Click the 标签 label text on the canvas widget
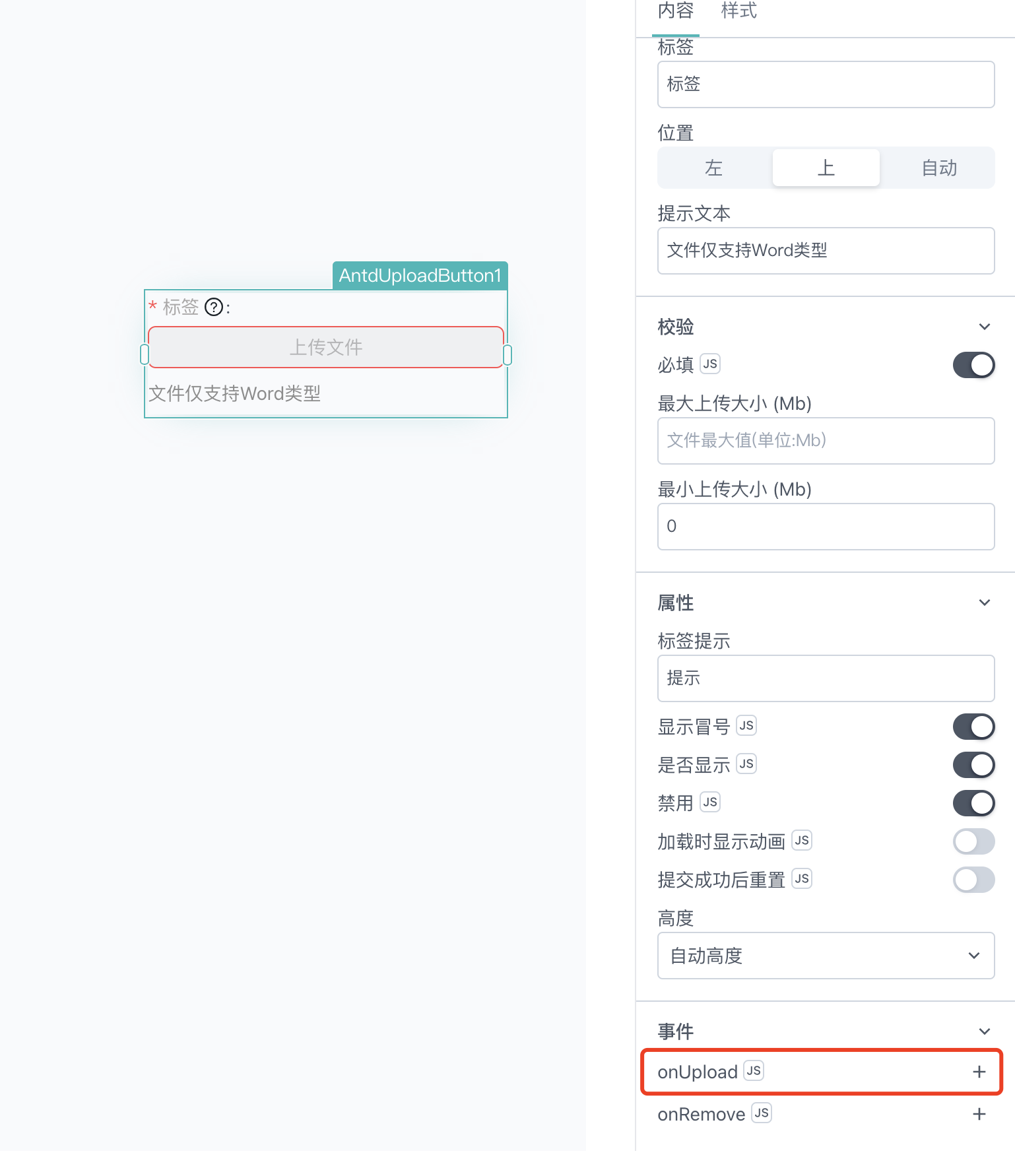1015x1176 pixels. [x=181, y=308]
